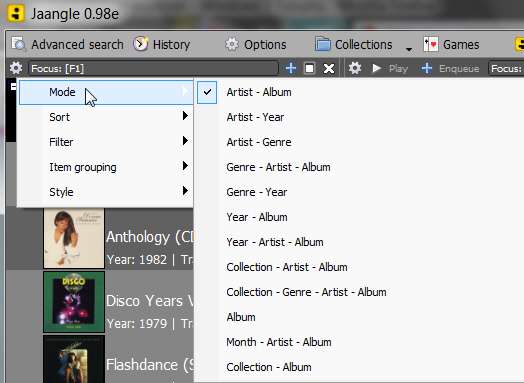Click Collections toolbar label
The width and height of the screenshot is (524, 383).
364,44
